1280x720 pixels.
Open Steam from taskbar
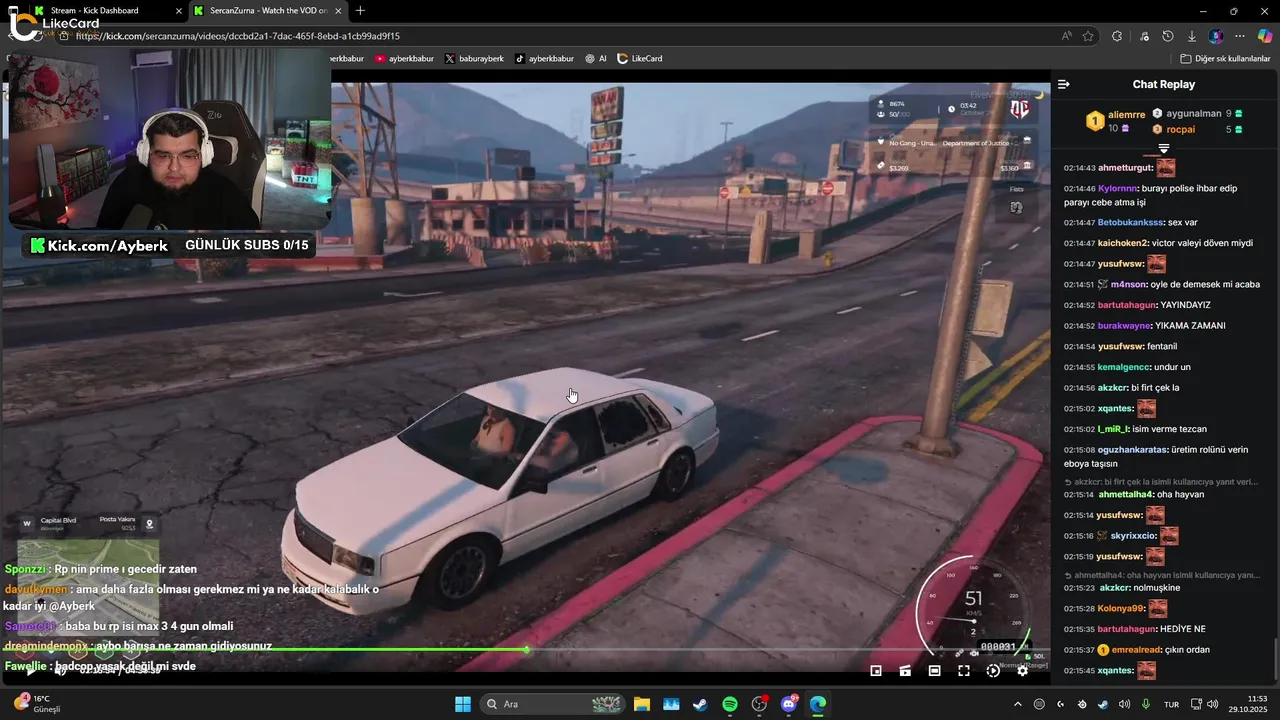(x=700, y=704)
